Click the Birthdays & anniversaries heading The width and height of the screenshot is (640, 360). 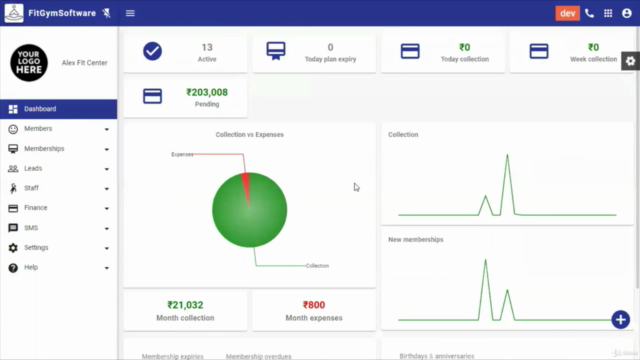(x=437, y=356)
